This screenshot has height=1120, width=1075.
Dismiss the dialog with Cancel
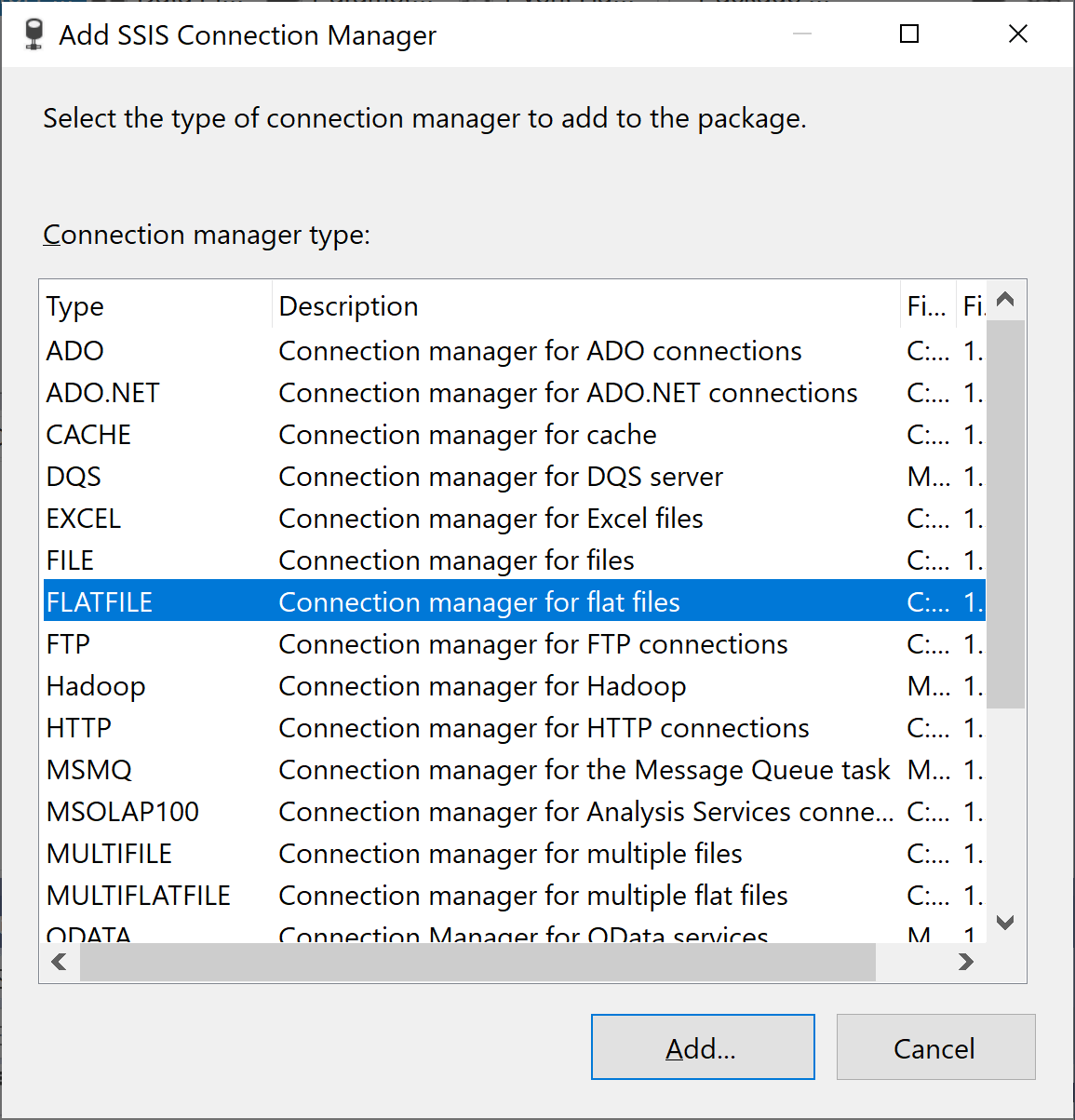click(934, 1046)
